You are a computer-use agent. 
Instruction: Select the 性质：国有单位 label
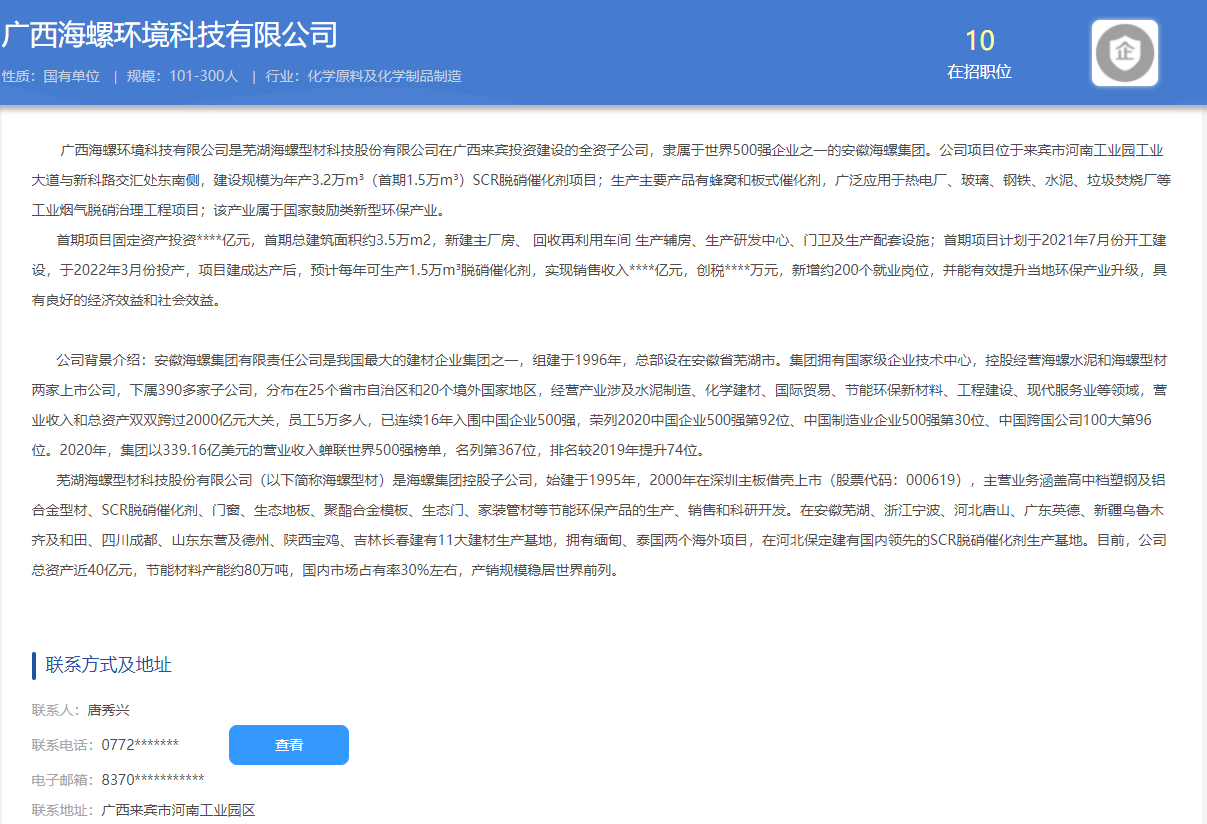51,76
